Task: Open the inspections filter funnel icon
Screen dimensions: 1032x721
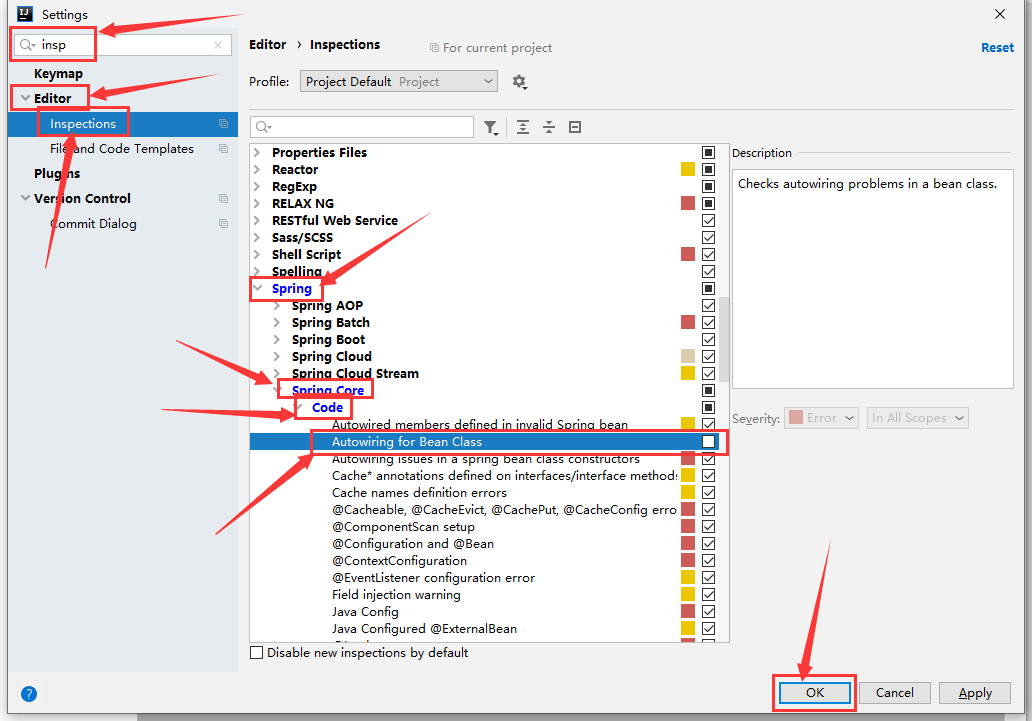Action: (x=491, y=127)
